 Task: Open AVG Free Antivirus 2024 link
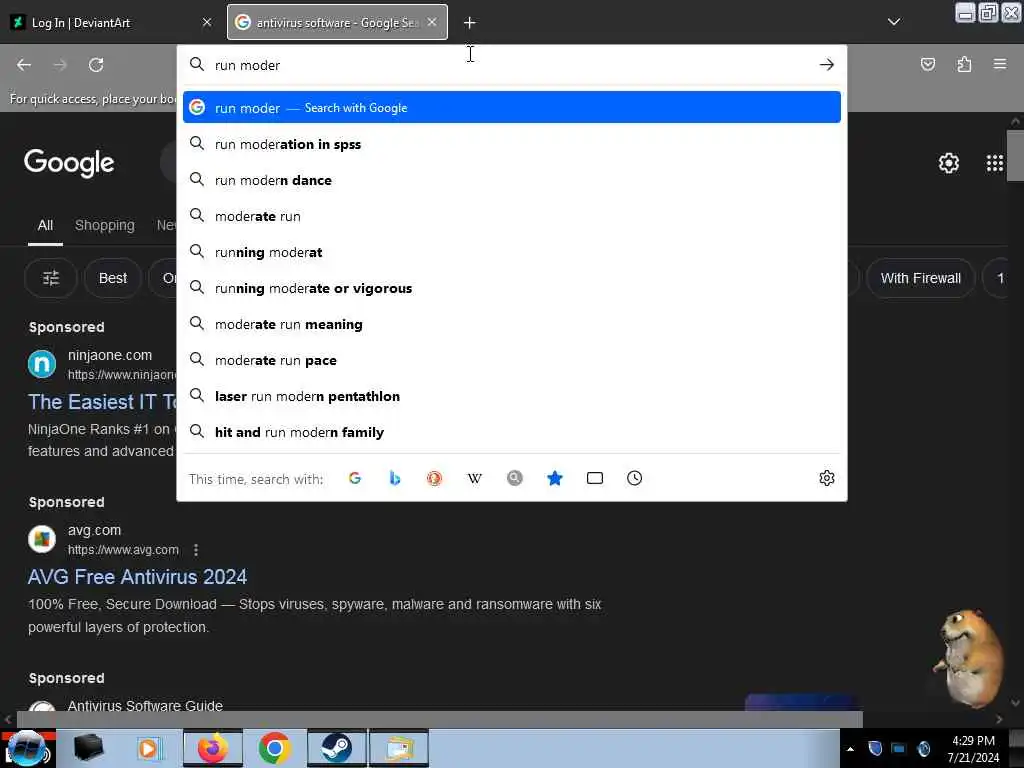137,577
